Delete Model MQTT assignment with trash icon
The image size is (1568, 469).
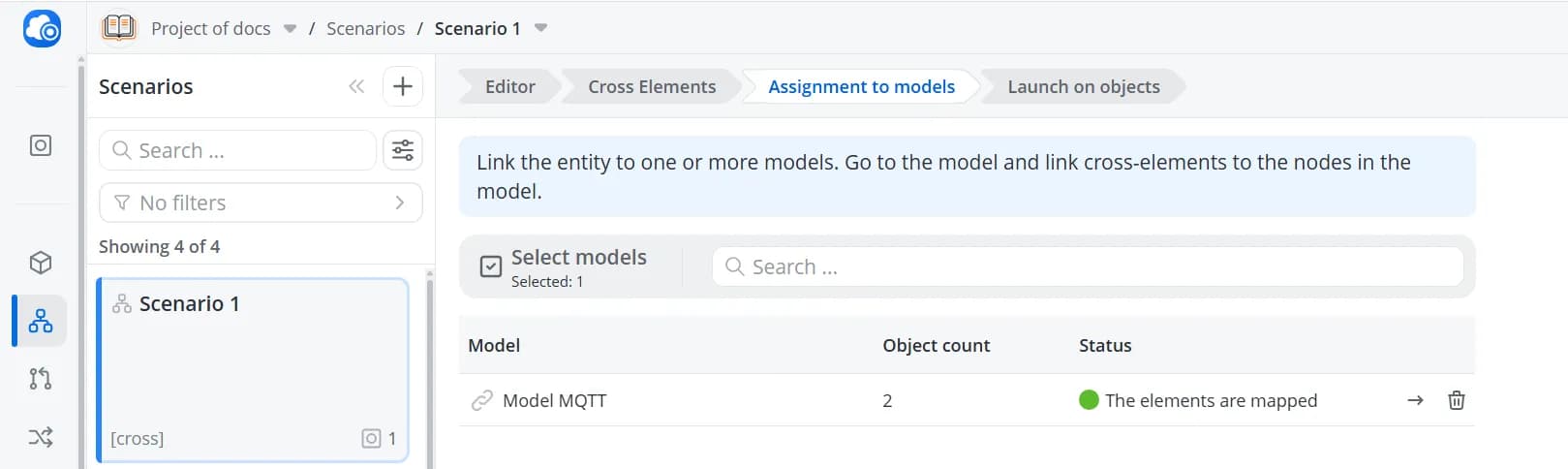[x=1456, y=400]
